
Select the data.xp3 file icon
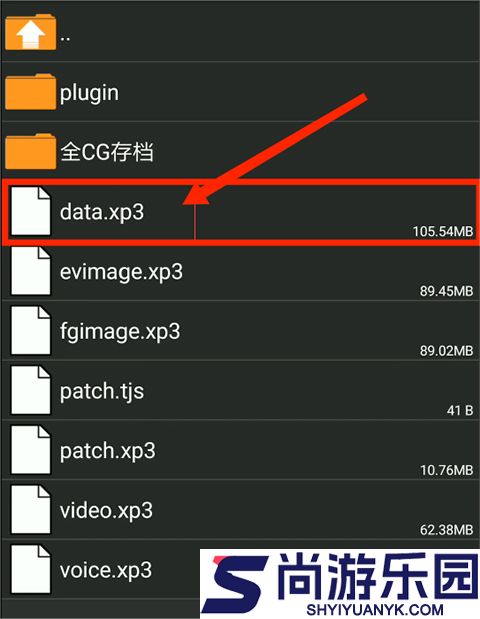(30, 211)
